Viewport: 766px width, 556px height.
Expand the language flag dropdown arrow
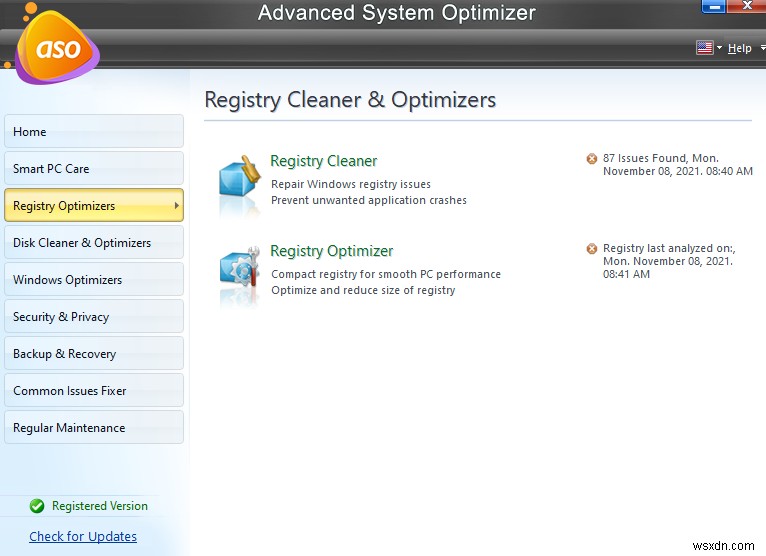(x=719, y=48)
